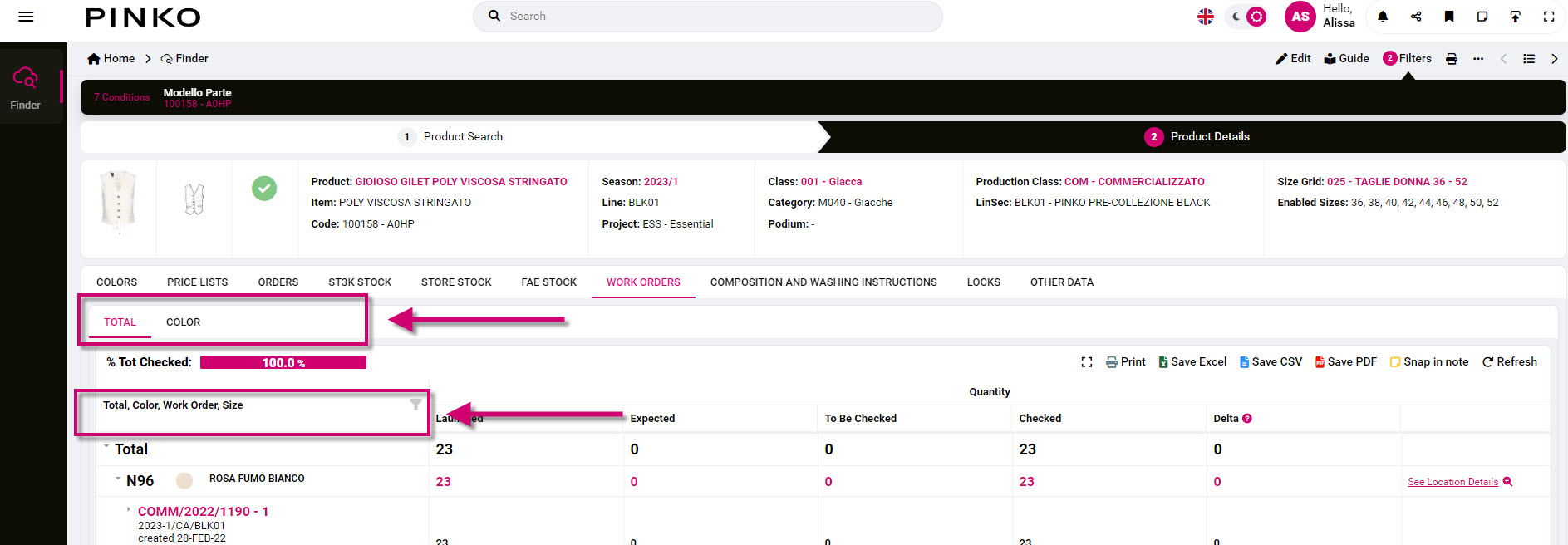This screenshot has height=545, width=1568.
Task: Collapse the N96 color row
Action: click(118, 479)
